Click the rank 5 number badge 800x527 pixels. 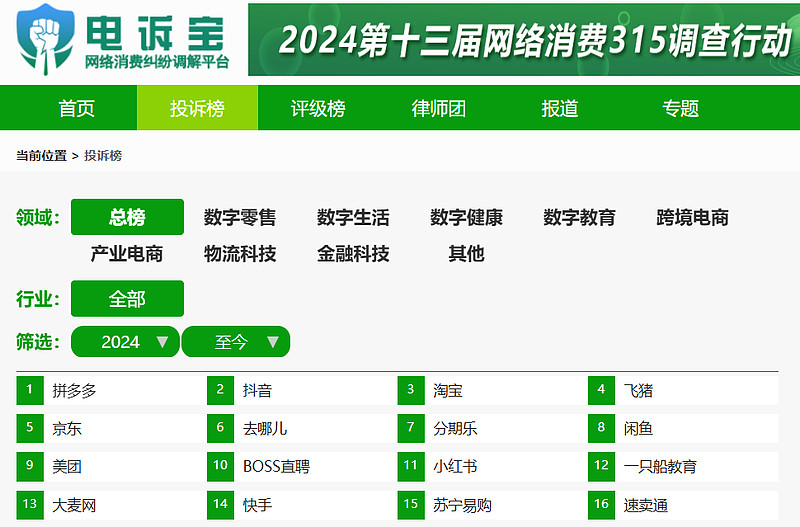pyautogui.click(x=30, y=428)
